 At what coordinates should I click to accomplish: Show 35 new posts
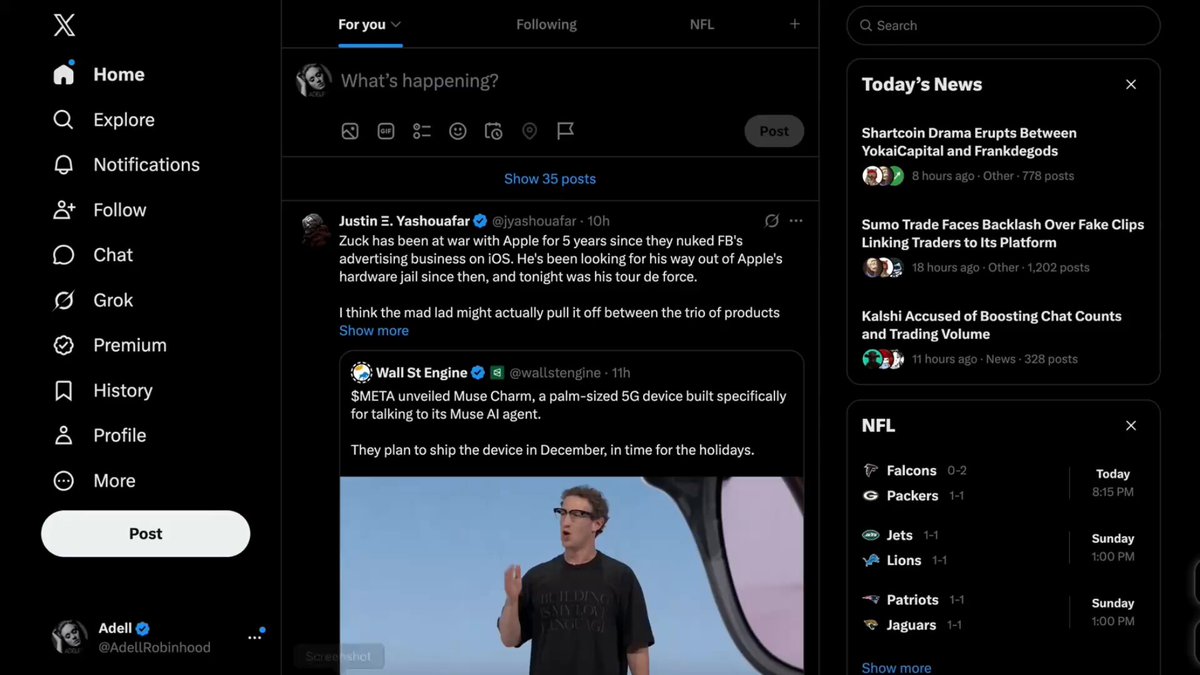click(x=550, y=179)
